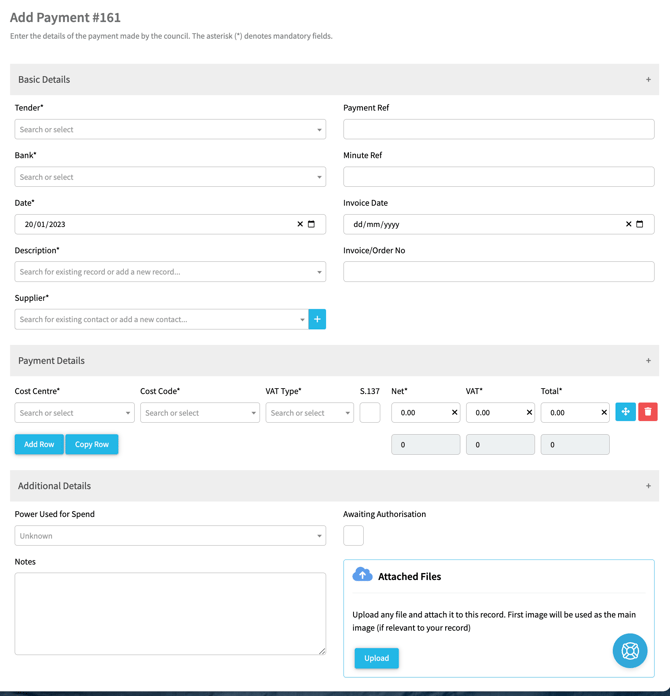Click the date value 20/01/2023
Screen dimensions: 670x696
[x=45, y=224]
